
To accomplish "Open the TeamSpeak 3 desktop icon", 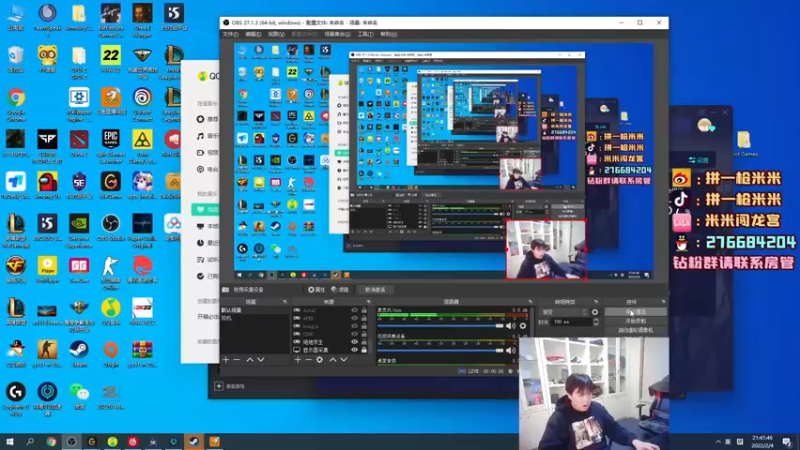I will (47, 19).
